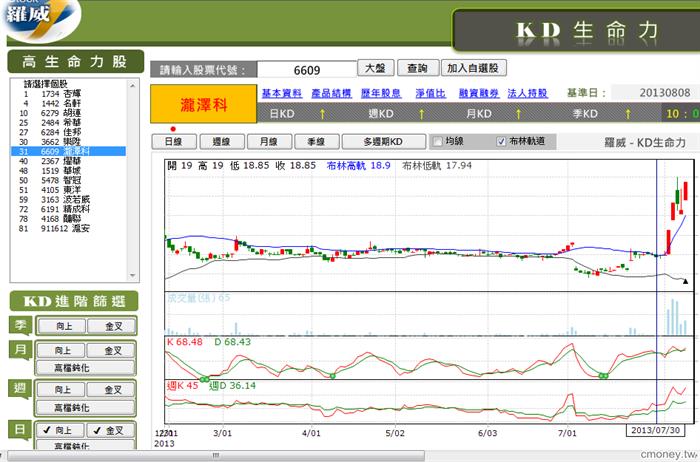Select stock 3163 波若威 in list

click(68, 200)
